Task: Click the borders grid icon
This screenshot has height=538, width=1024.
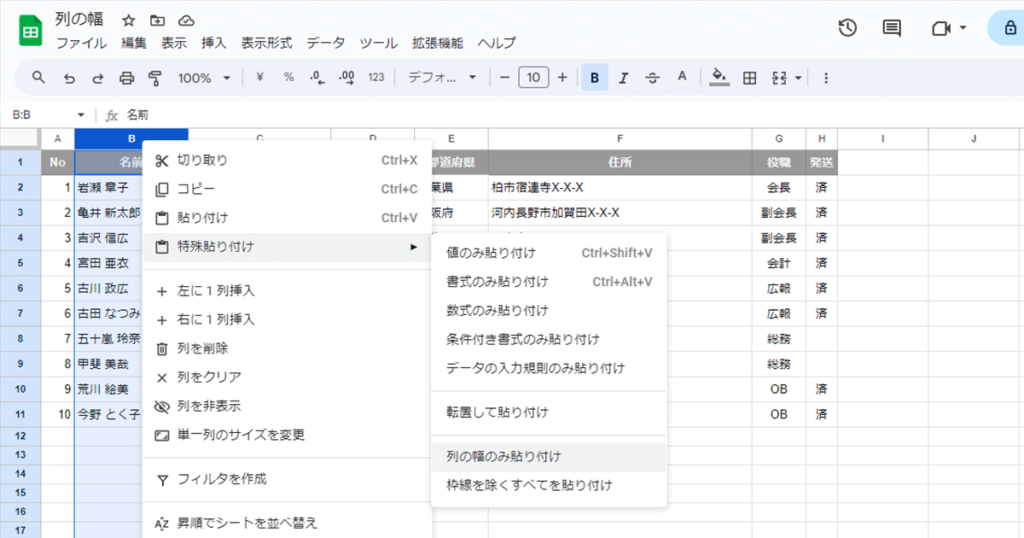Action: [750, 78]
